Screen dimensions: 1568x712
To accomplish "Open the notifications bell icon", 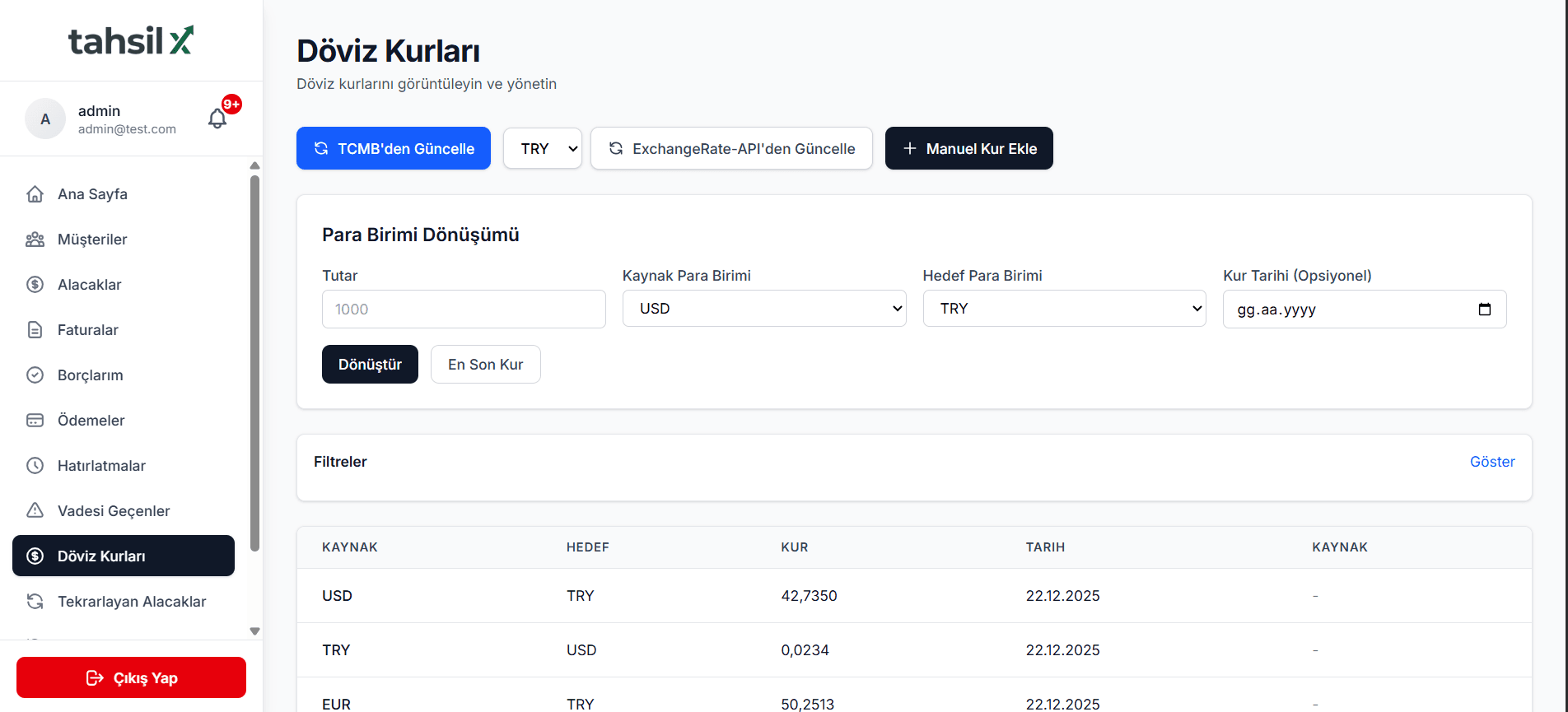I will coord(217,119).
